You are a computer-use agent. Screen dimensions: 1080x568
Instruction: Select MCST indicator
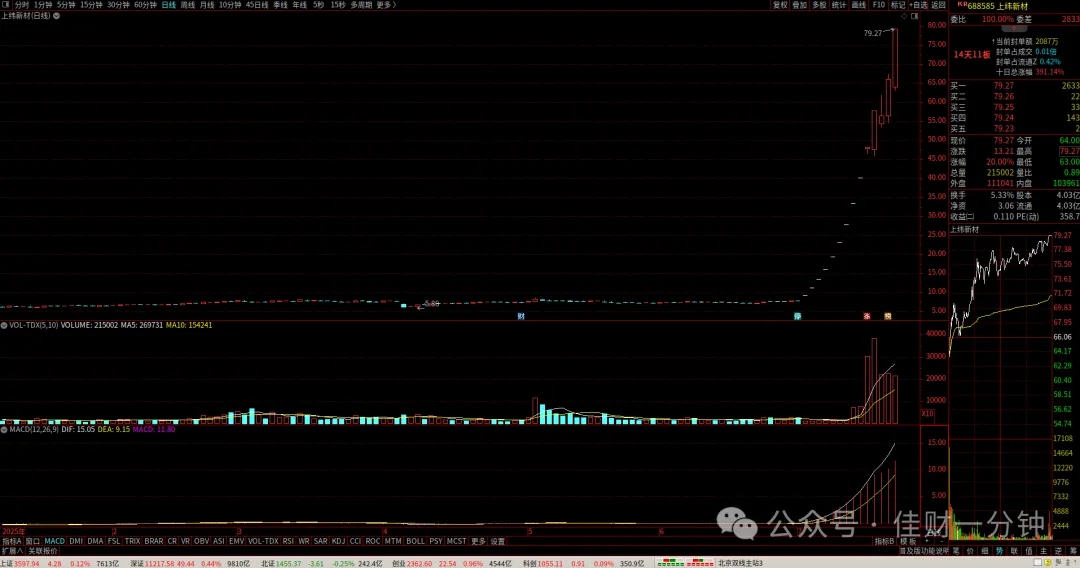coord(456,541)
